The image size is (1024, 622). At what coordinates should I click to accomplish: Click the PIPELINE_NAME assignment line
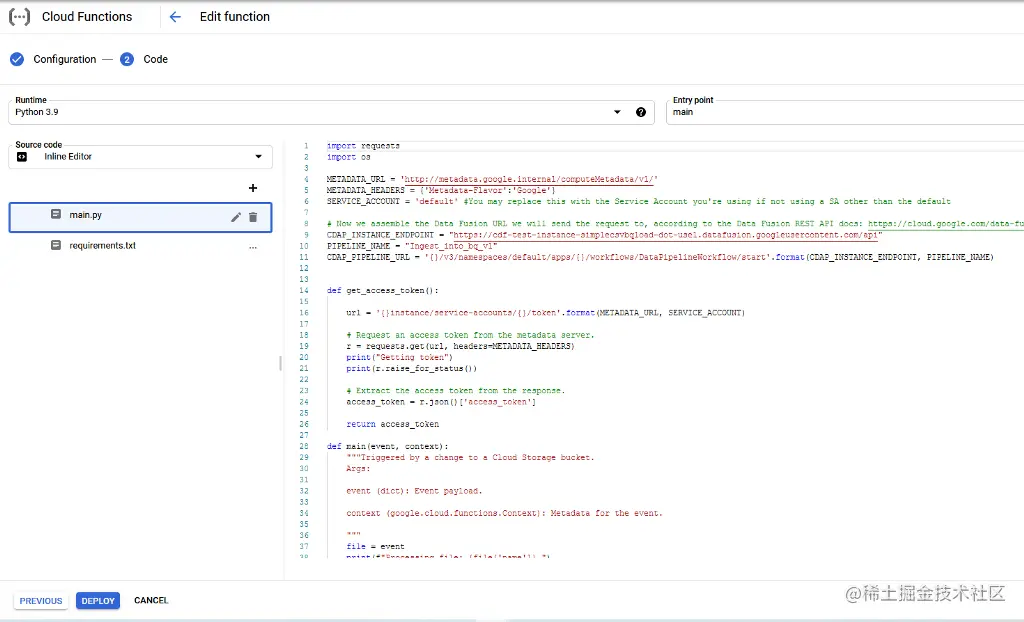[412, 246]
